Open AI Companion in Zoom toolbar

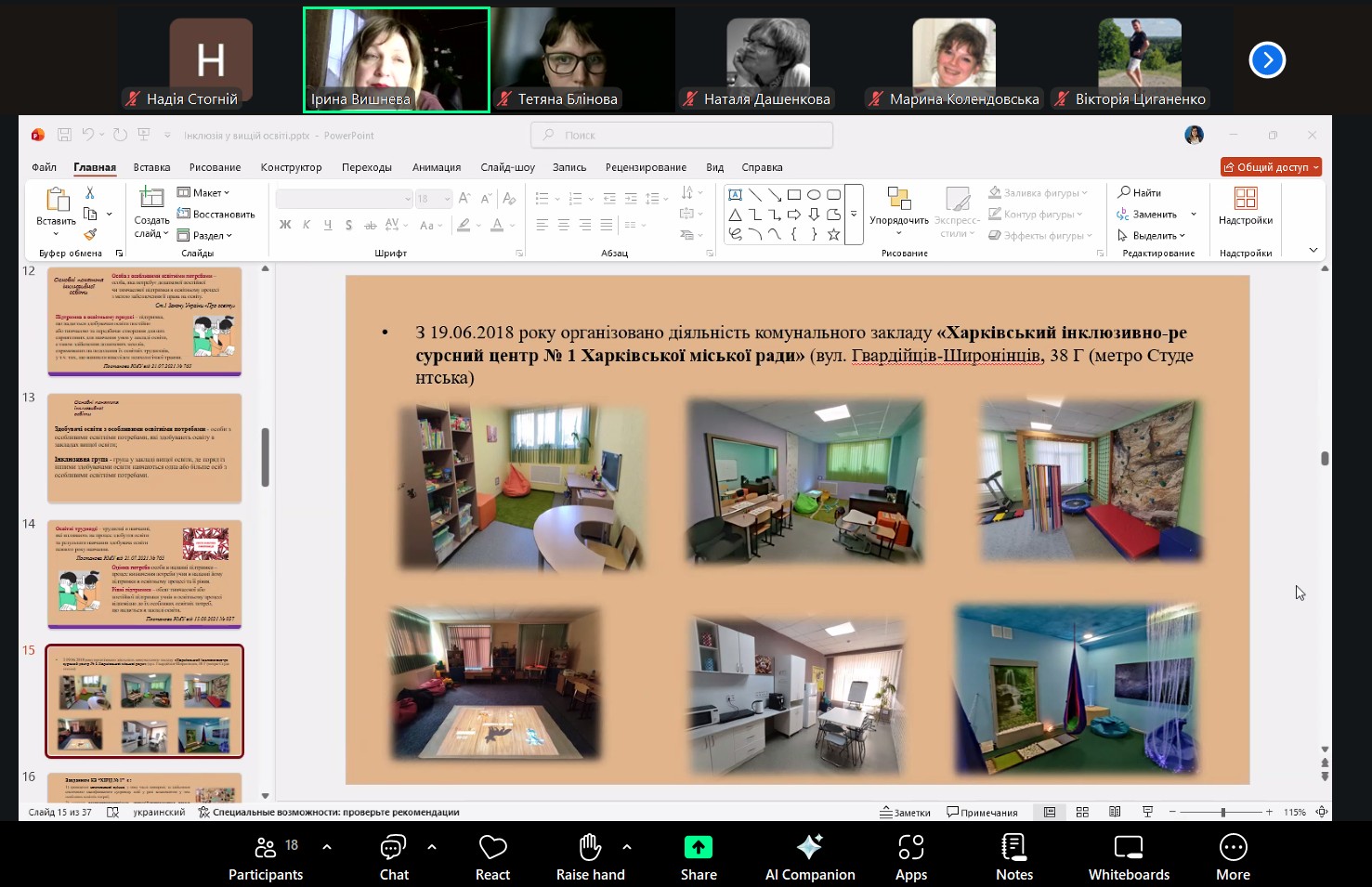point(809,847)
